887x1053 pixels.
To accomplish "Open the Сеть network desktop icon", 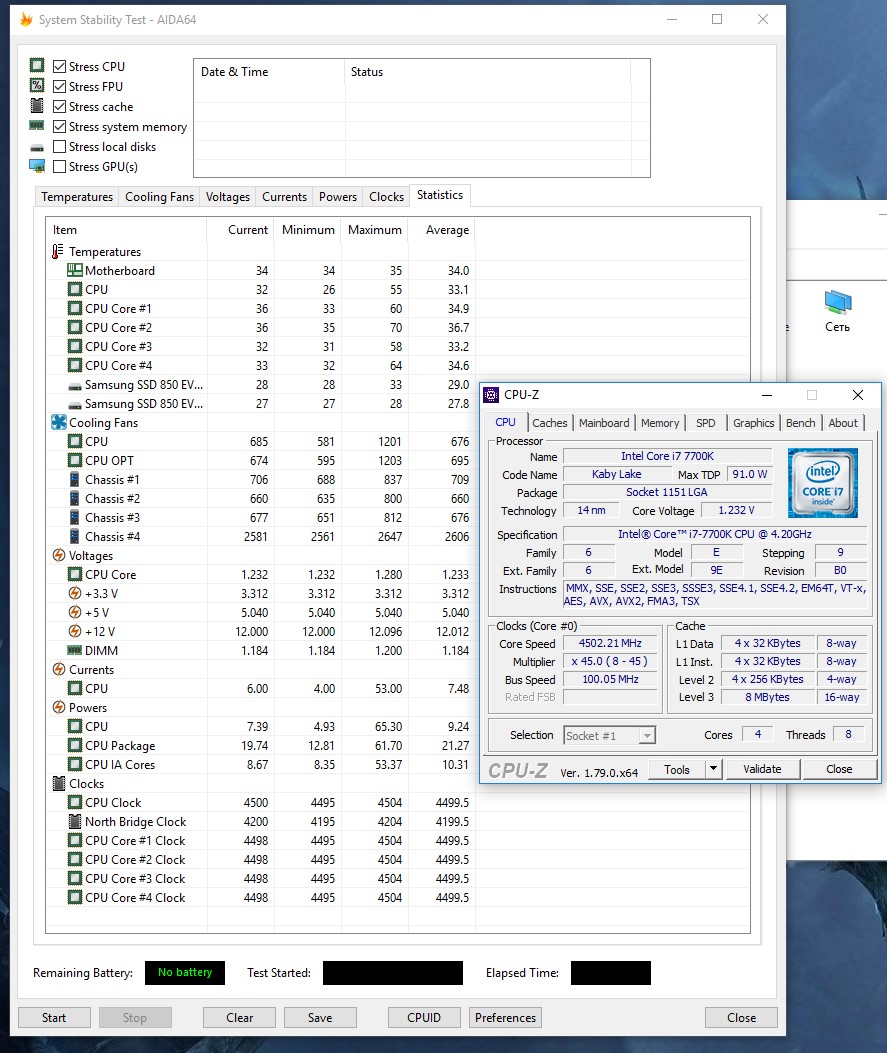I will 837,311.
